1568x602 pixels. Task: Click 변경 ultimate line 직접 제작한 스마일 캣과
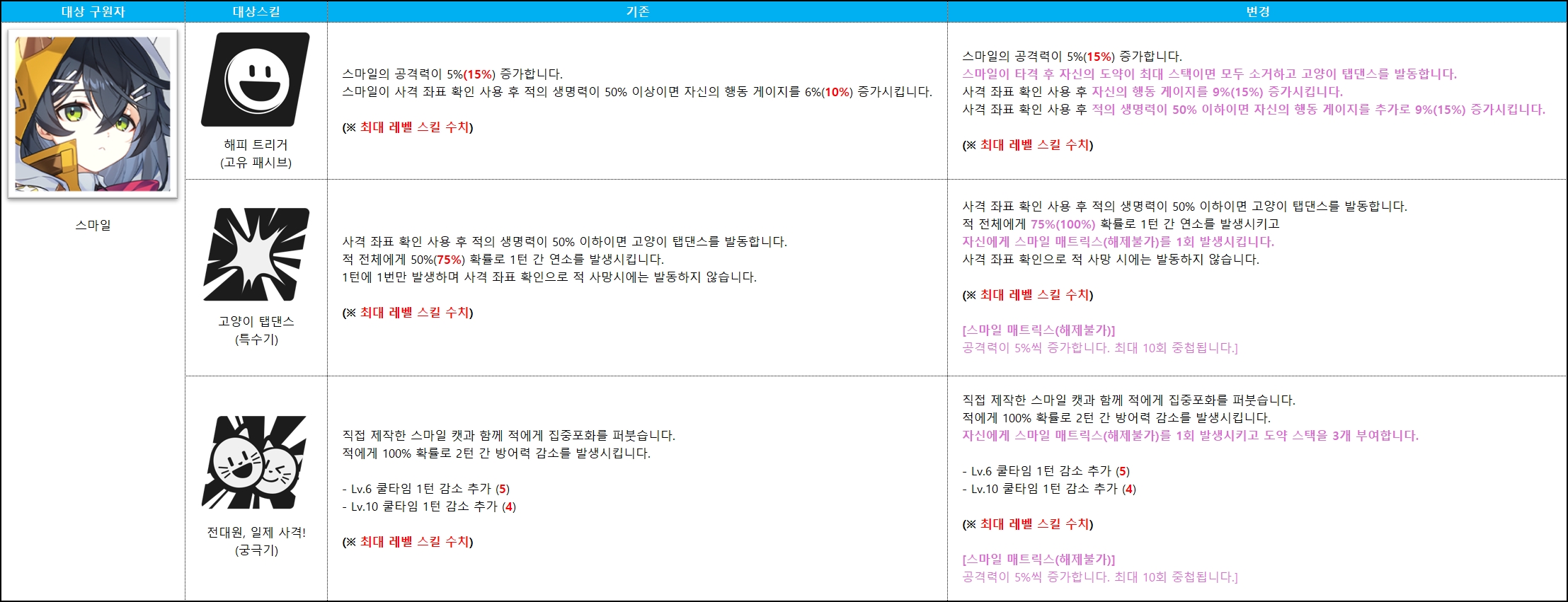point(1128,400)
